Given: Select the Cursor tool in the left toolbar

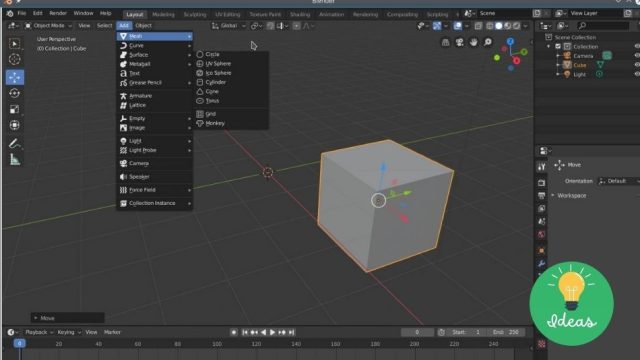Looking at the screenshot, I should tap(15, 60).
